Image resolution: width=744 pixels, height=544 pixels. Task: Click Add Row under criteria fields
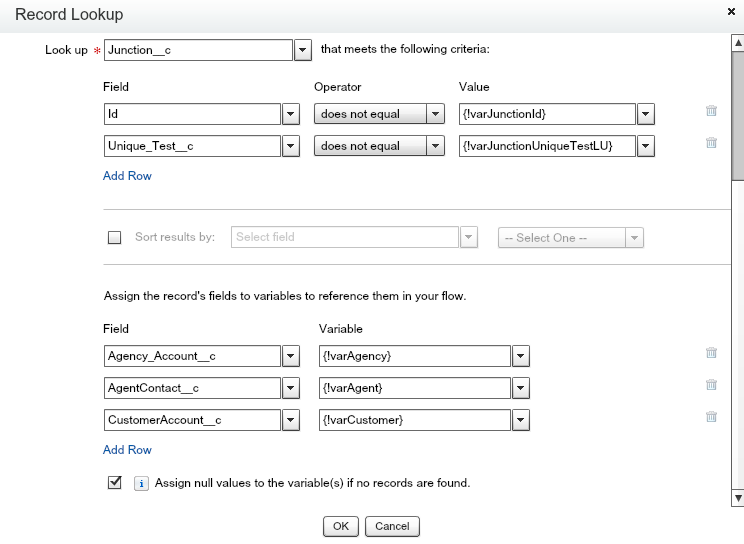click(x=127, y=176)
